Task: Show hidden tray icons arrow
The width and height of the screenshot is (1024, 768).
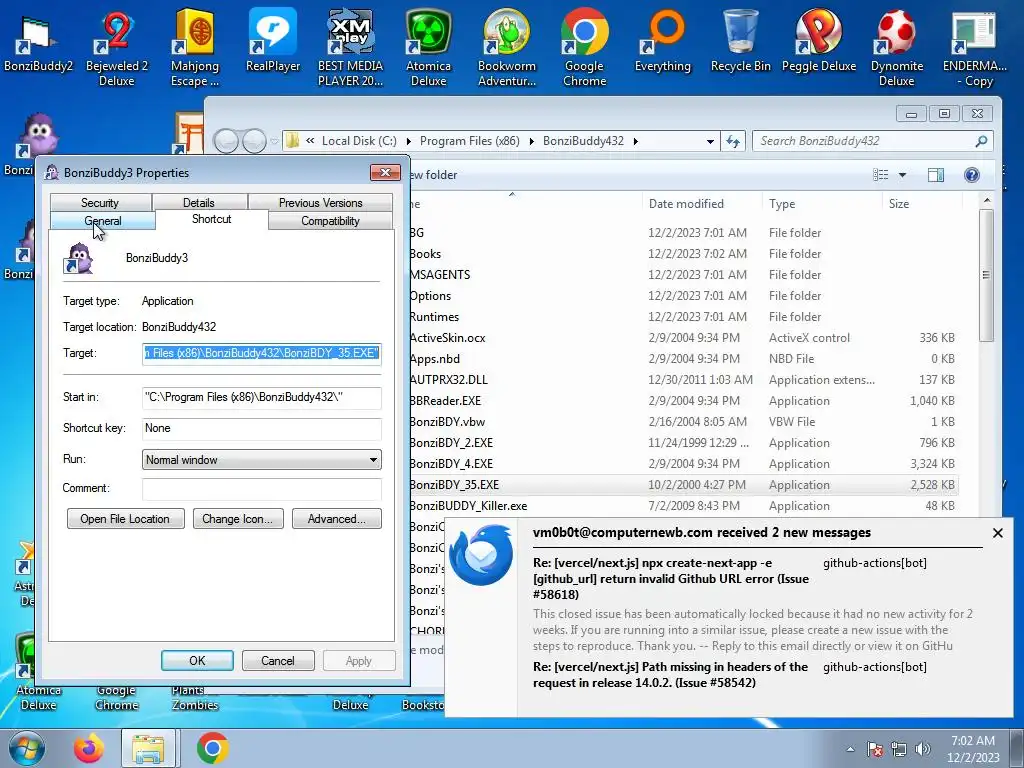Action: (850, 749)
